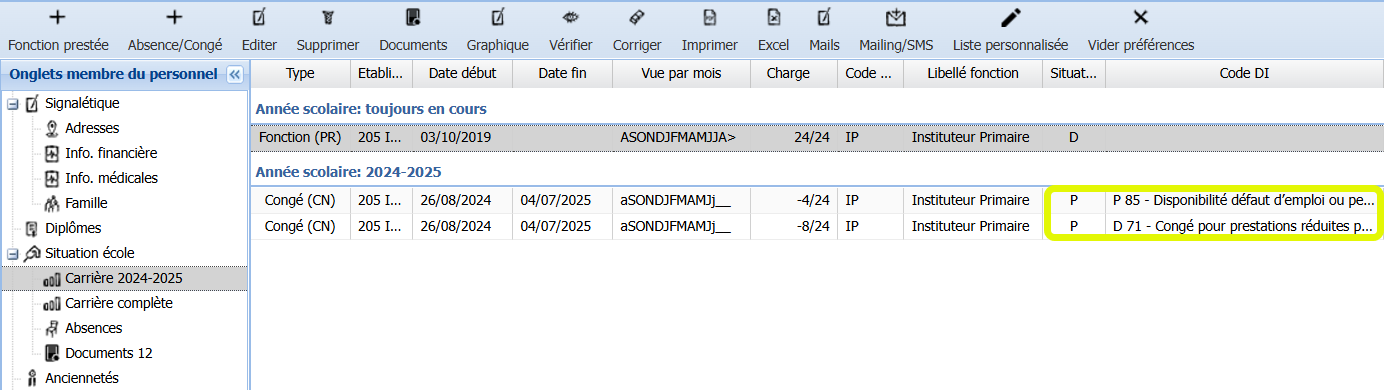Click the Fonction prestée plus icon
This screenshot has width=1384, height=390.
pyautogui.click(x=57, y=17)
